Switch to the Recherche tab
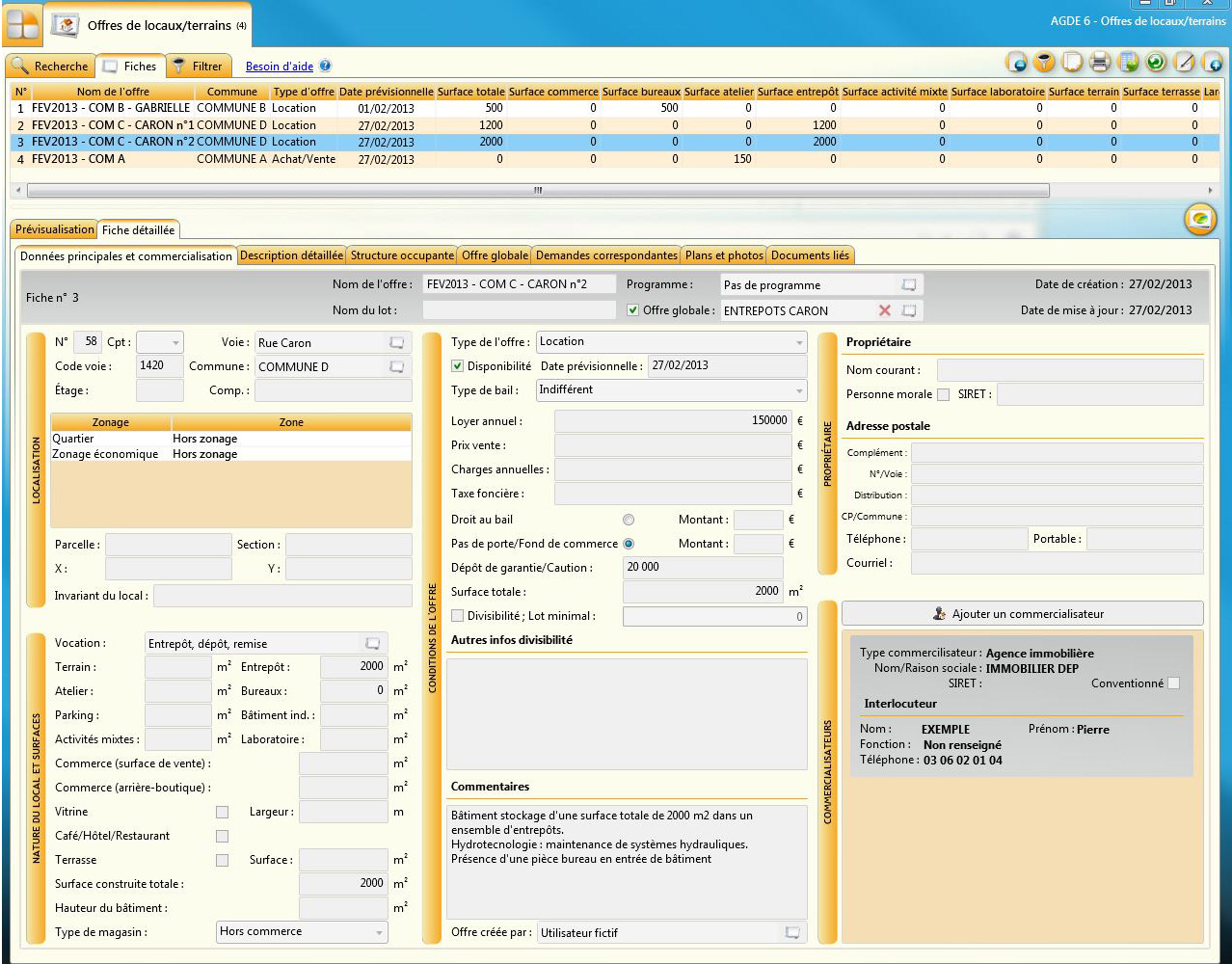 (x=51, y=67)
